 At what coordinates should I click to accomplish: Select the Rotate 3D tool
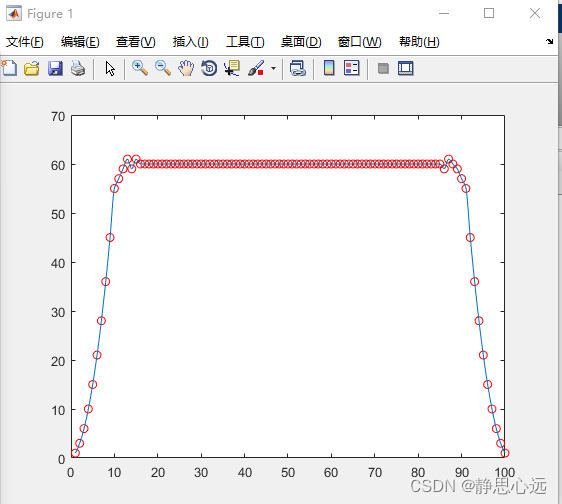click(x=209, y=68)
